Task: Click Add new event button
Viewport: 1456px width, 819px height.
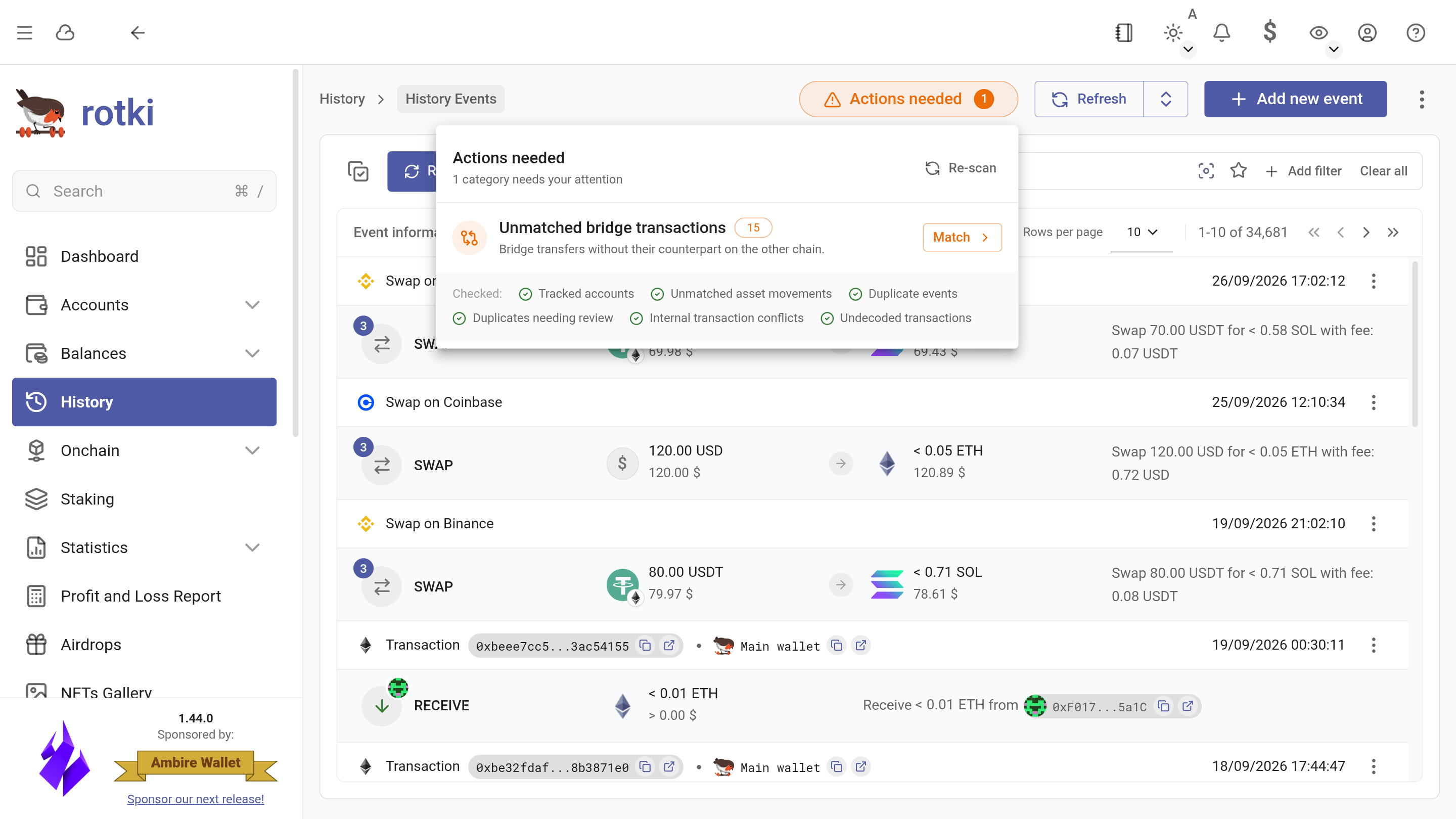Action: point(1295,99)
